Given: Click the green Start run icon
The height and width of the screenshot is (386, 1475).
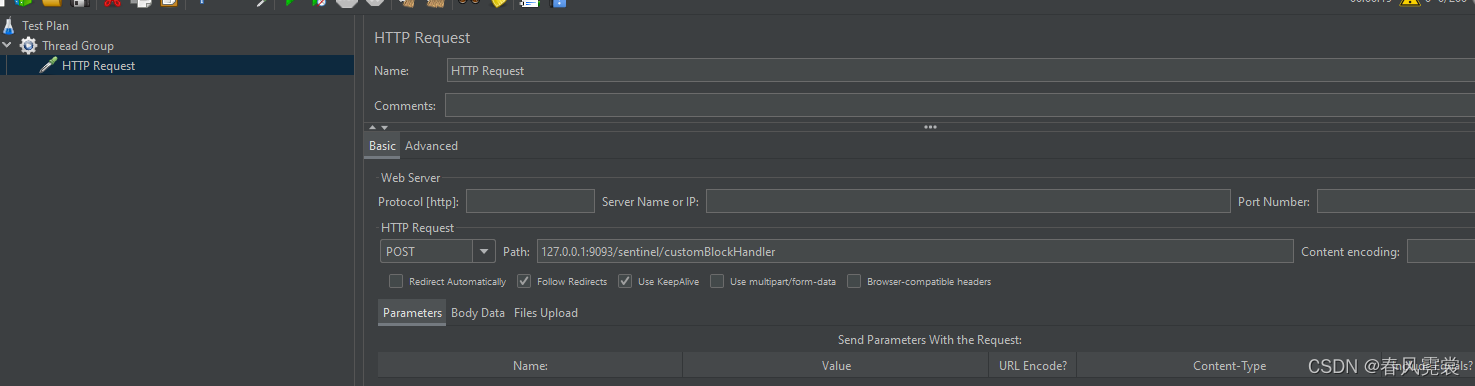Looking at the screenshot, I should pyautogui.click(x=289, y=3).
